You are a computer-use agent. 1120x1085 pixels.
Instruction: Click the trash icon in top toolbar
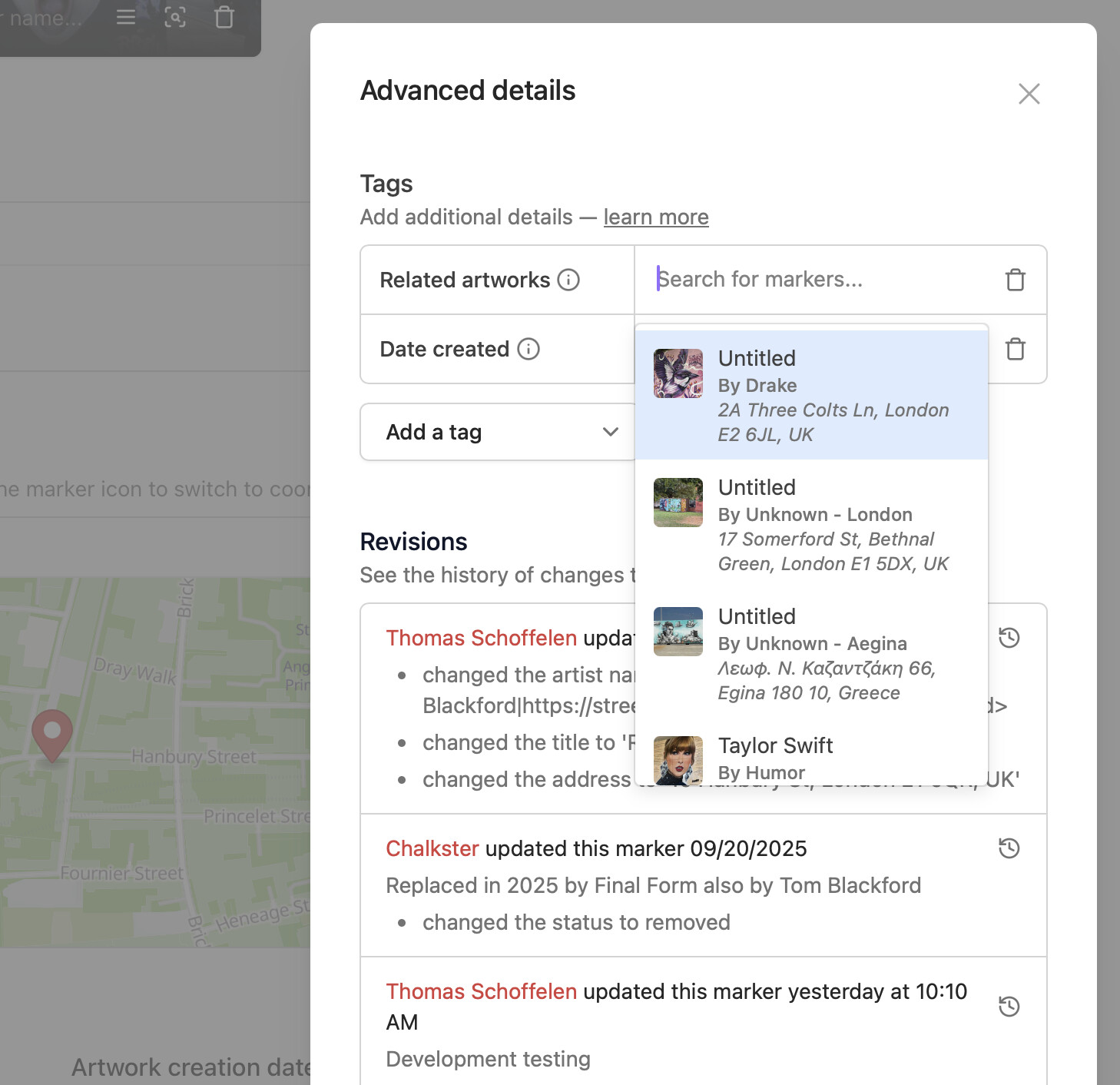point(224,17)
